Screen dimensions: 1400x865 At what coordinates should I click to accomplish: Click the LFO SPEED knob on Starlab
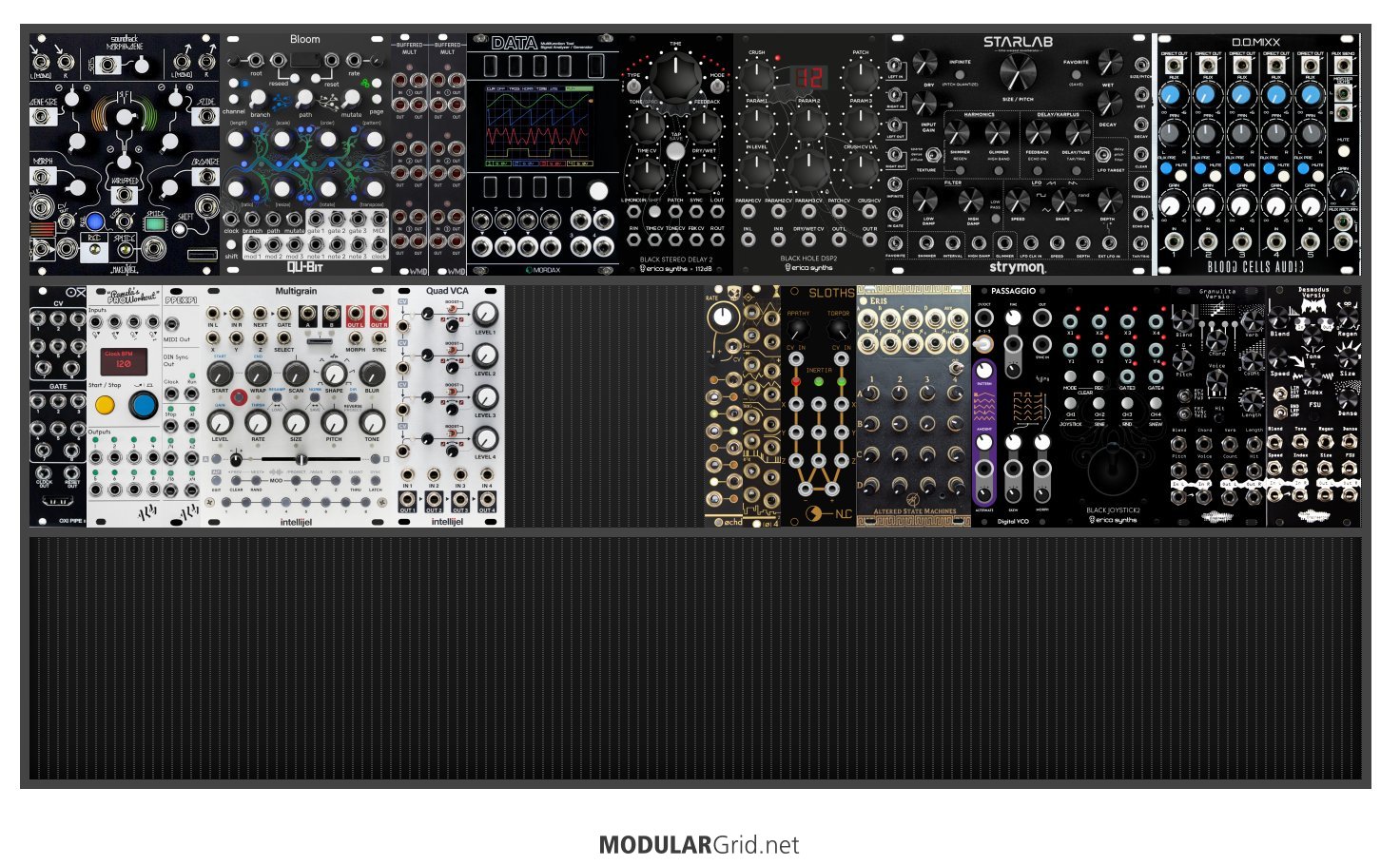point(1018,201)
